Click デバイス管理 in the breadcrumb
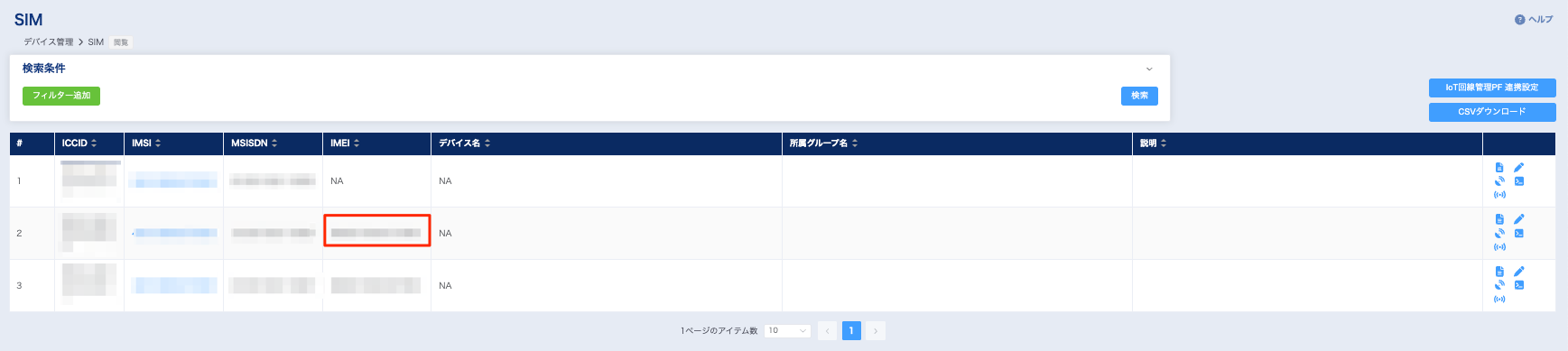 49,42
